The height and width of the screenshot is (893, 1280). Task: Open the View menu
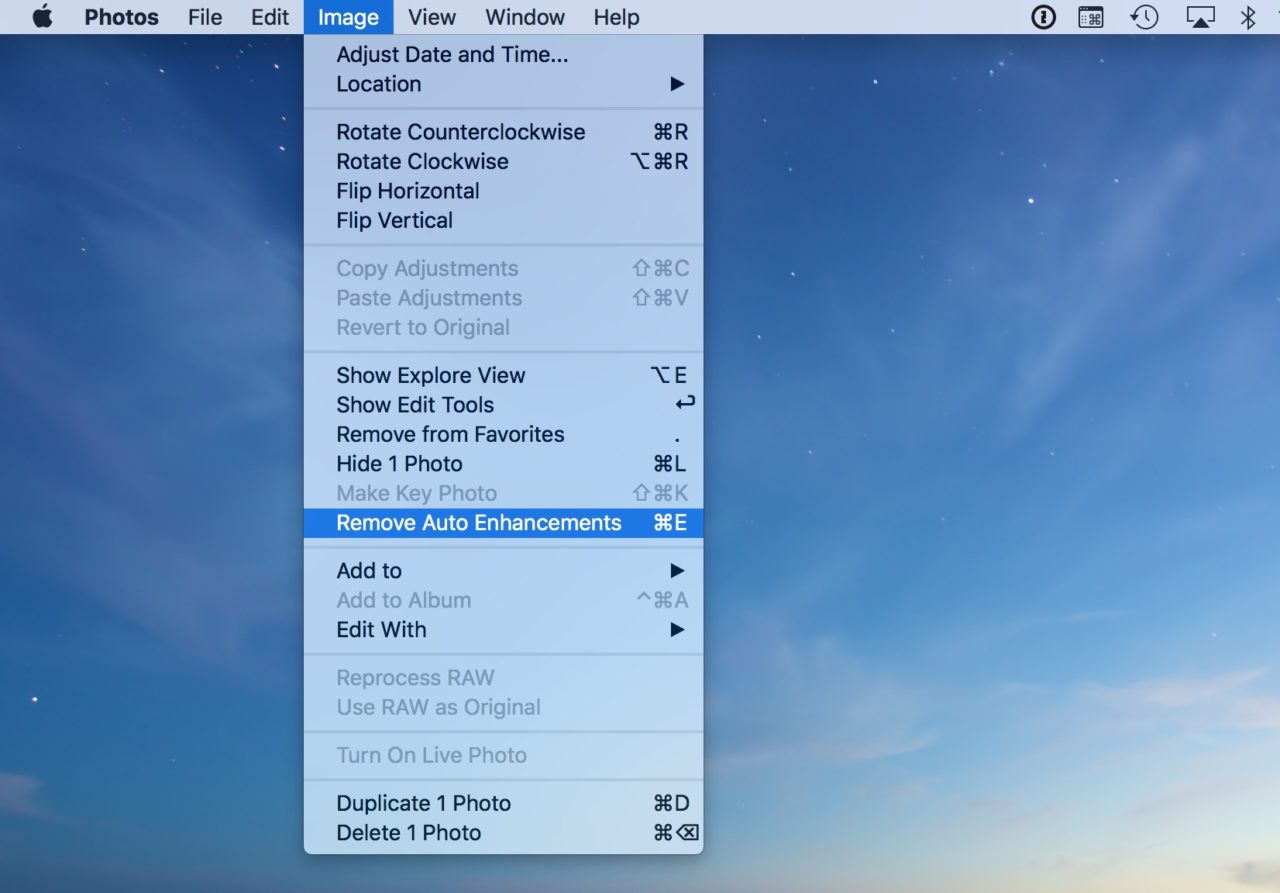pyautogui.click(x=432, y=17)
